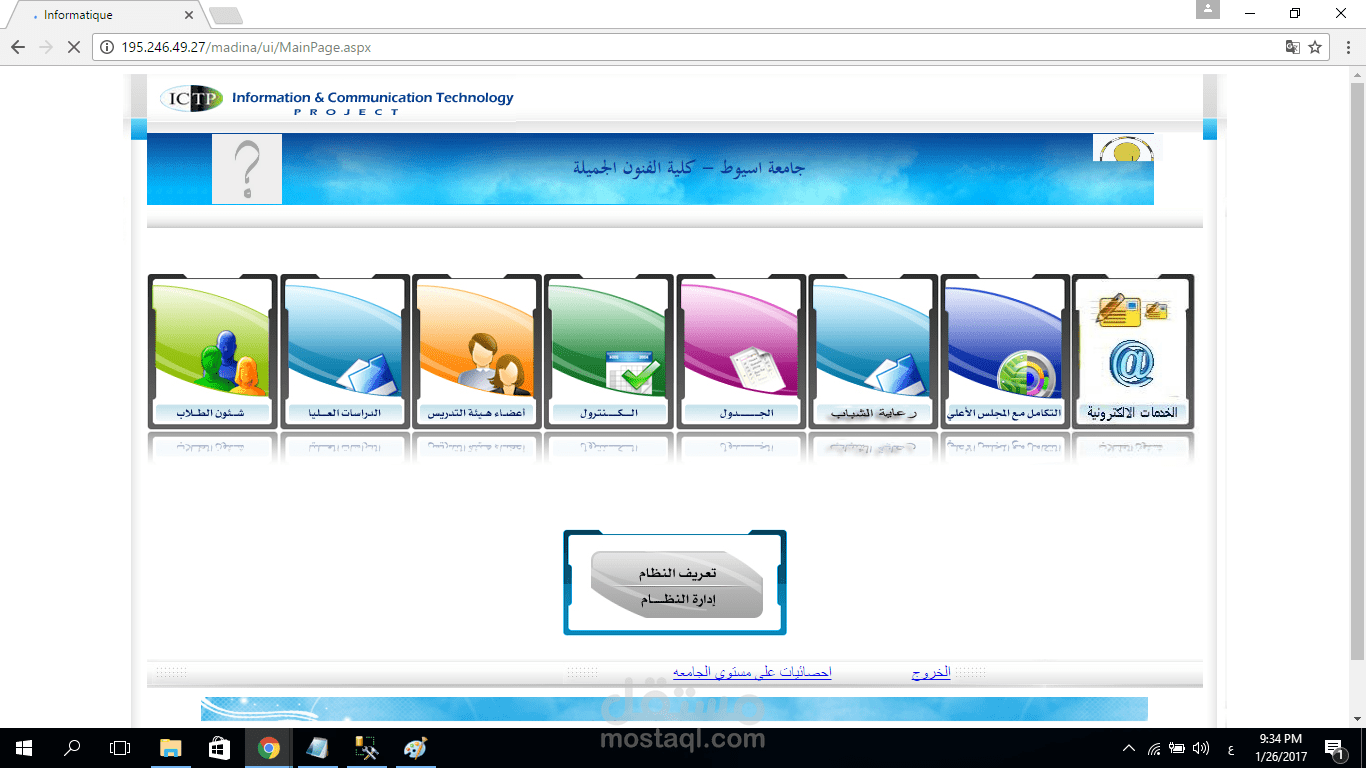Open the Student Affairs (شئون الطلاب) module tile

[x=212, y=352]
